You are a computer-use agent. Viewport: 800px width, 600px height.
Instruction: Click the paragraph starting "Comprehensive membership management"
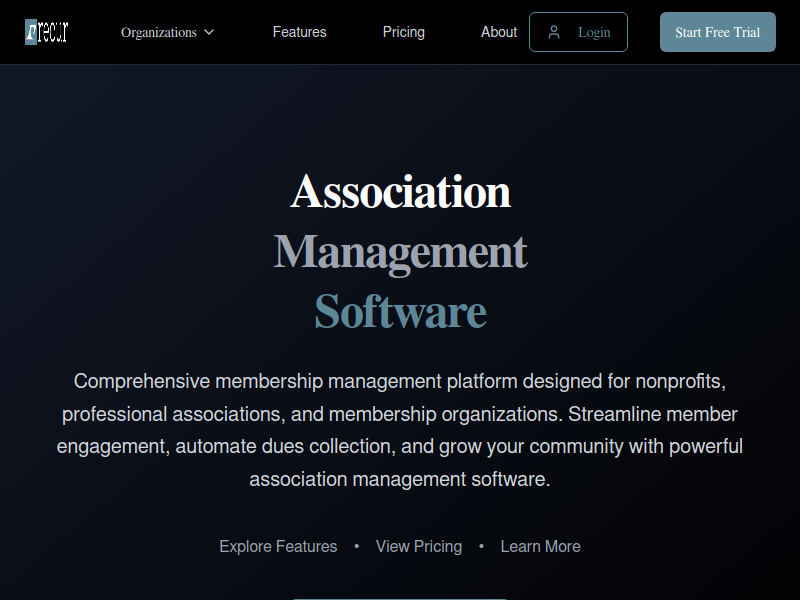400,430
